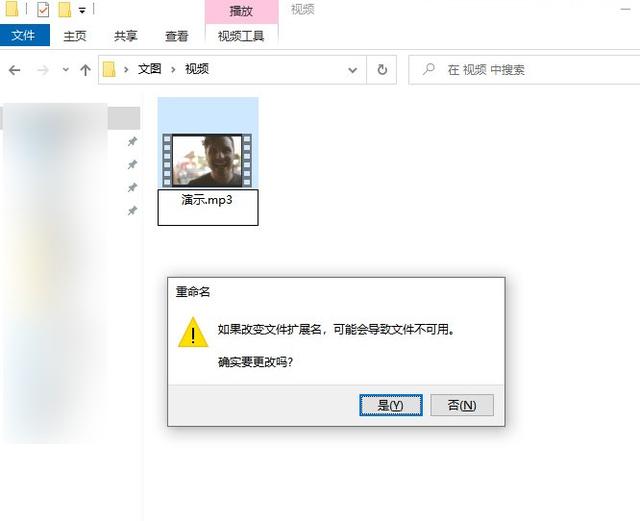Viewport: 640px width, 521px height.
Task: Minimize the Explorer window
Action: (x=625, y=9)
